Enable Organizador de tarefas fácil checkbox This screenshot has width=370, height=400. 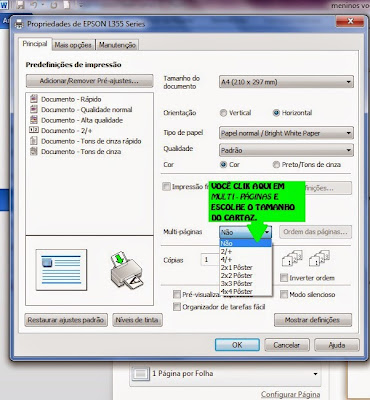click(177, 307)
